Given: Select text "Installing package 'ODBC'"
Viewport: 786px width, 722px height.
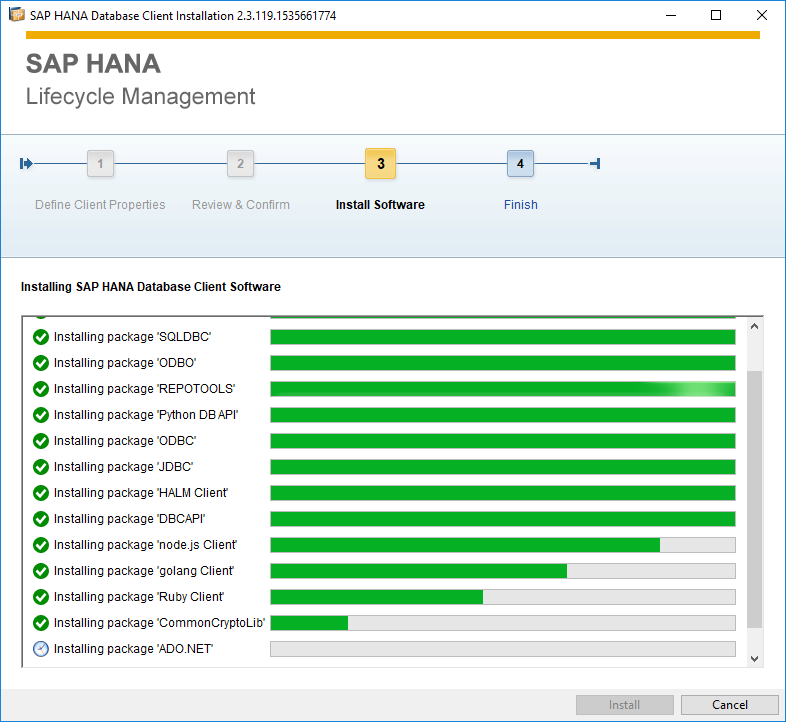Looking at the screenshot, I should (x=125, y=441).
